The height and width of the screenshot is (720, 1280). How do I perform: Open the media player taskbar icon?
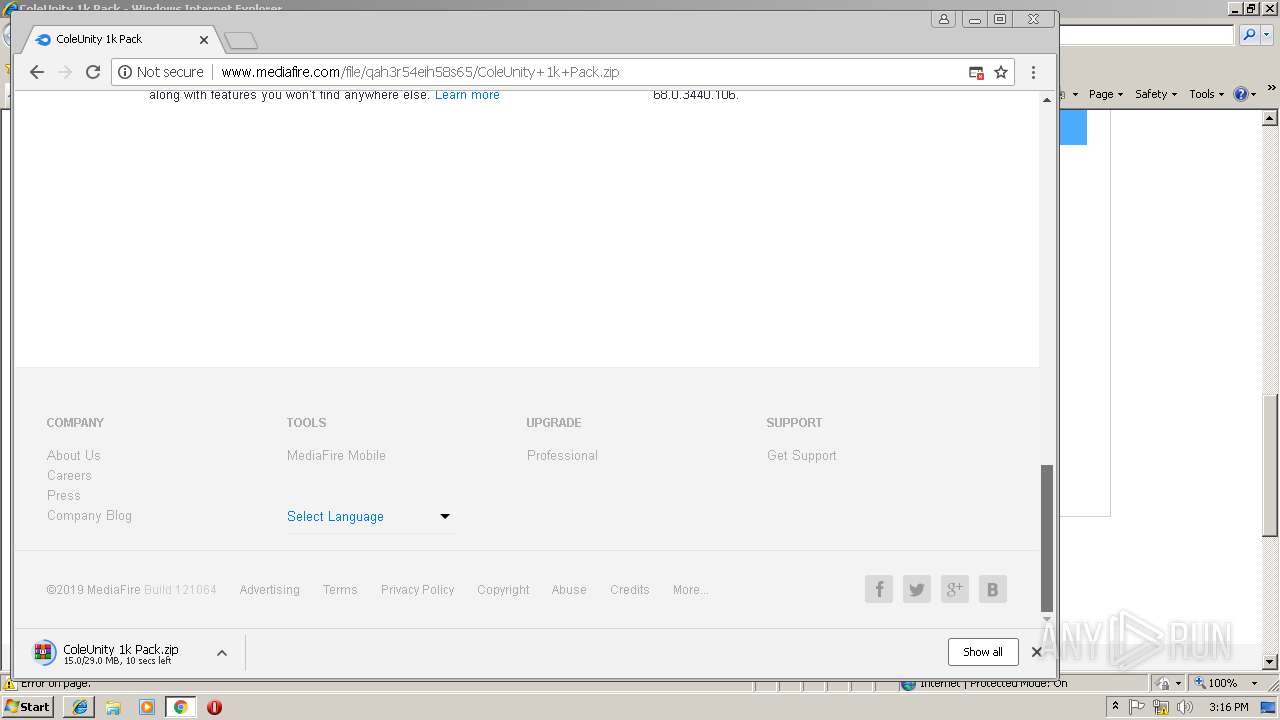[x=147, y=707]
